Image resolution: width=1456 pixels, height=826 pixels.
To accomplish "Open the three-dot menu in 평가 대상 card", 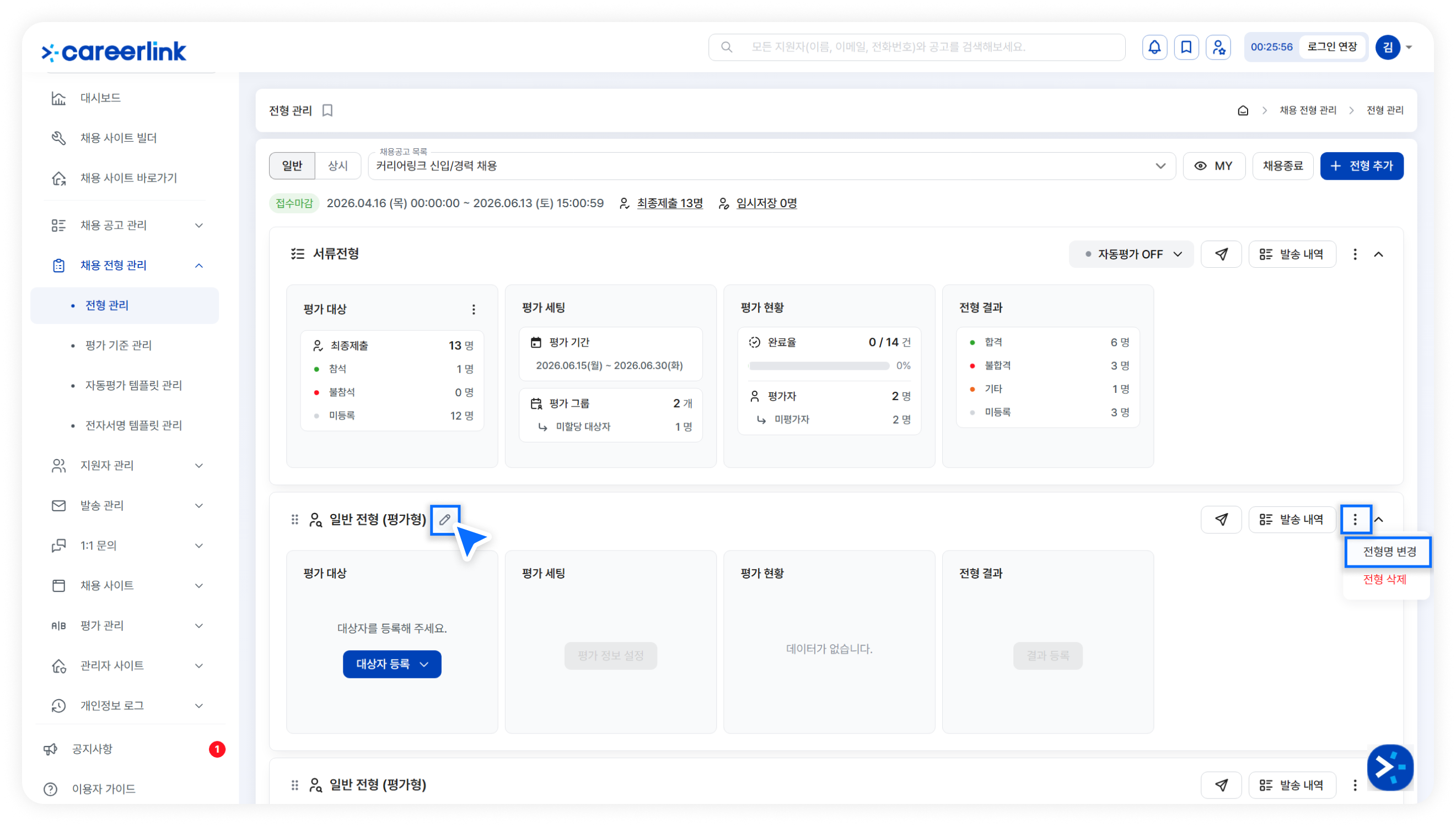I will click(x=473, y=309).
